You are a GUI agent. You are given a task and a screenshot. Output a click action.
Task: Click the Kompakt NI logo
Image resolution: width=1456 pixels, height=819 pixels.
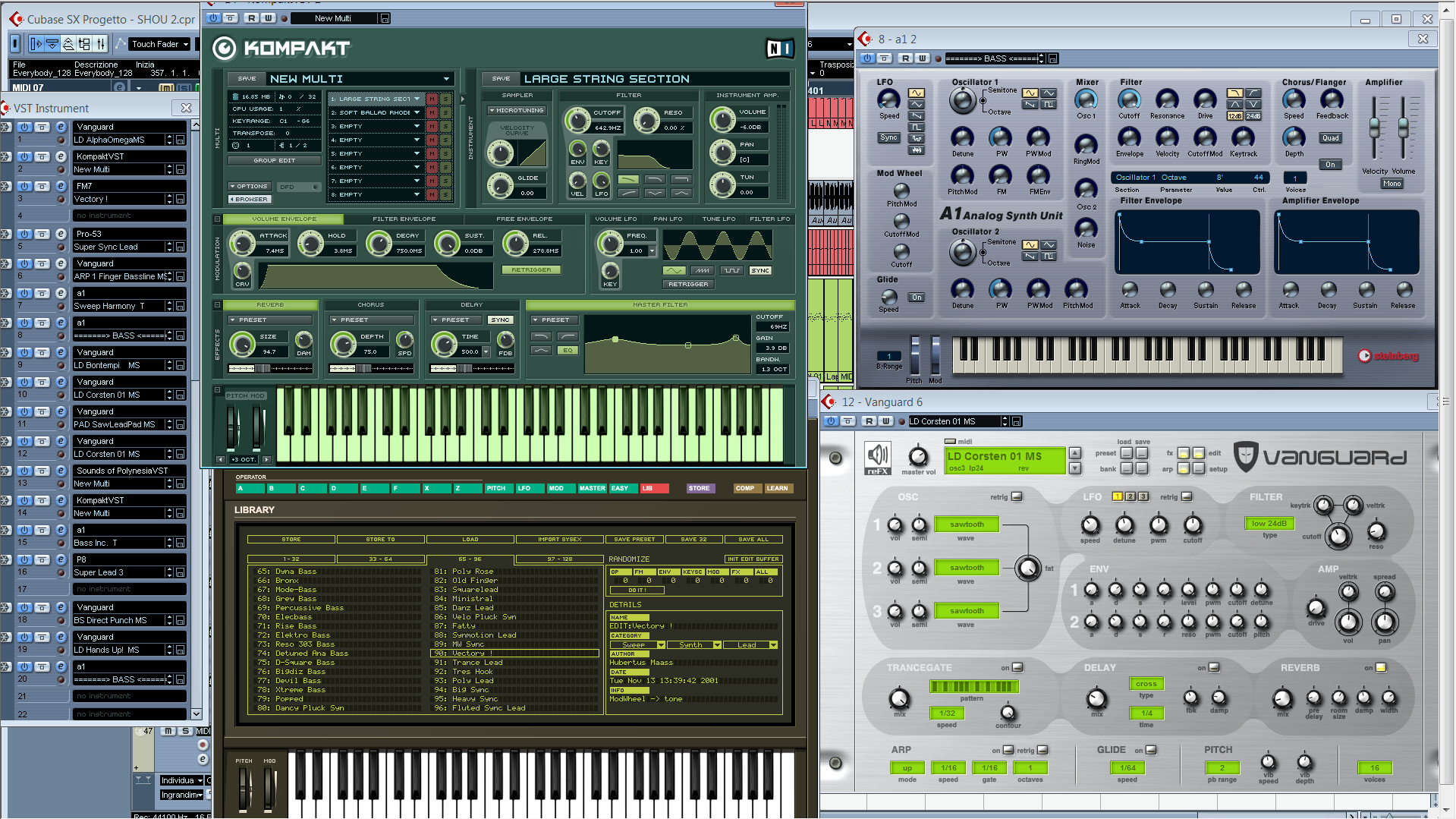(x=780, y=49)
